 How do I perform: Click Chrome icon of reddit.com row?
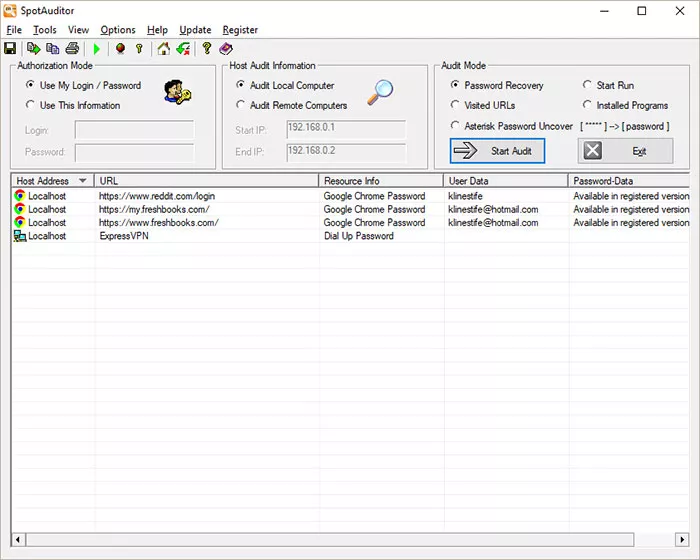coord(20,196)
